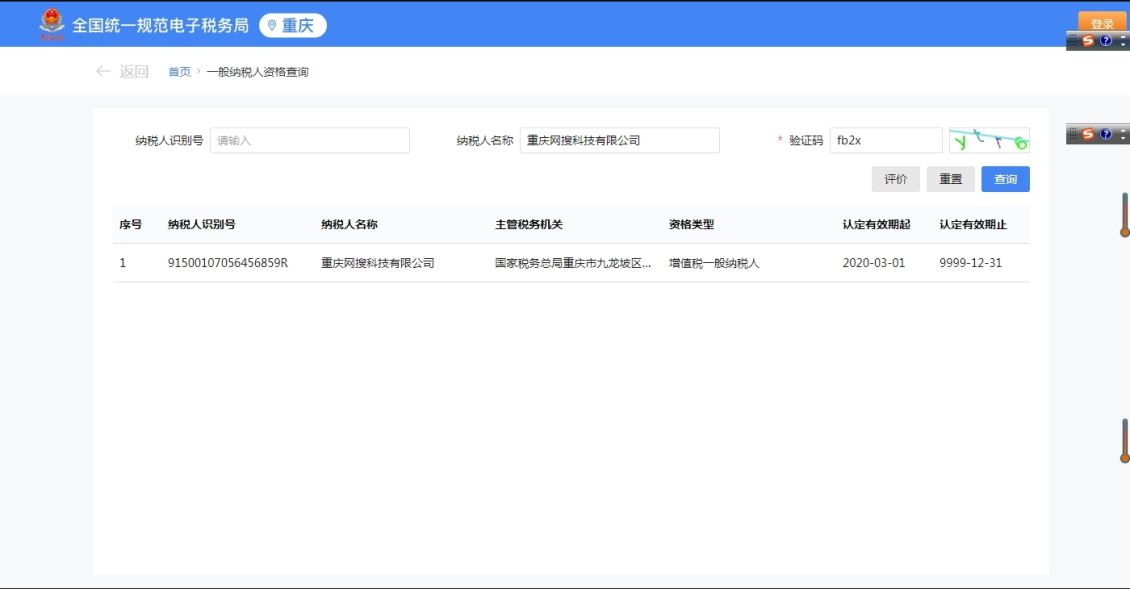Click the blue 查询 search button

[x=1005, y=179]
